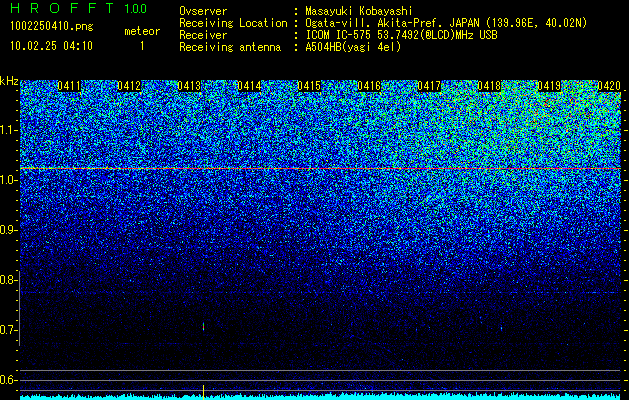Click the Receiving antenna field label
The image size is (629, 400).
230,47
